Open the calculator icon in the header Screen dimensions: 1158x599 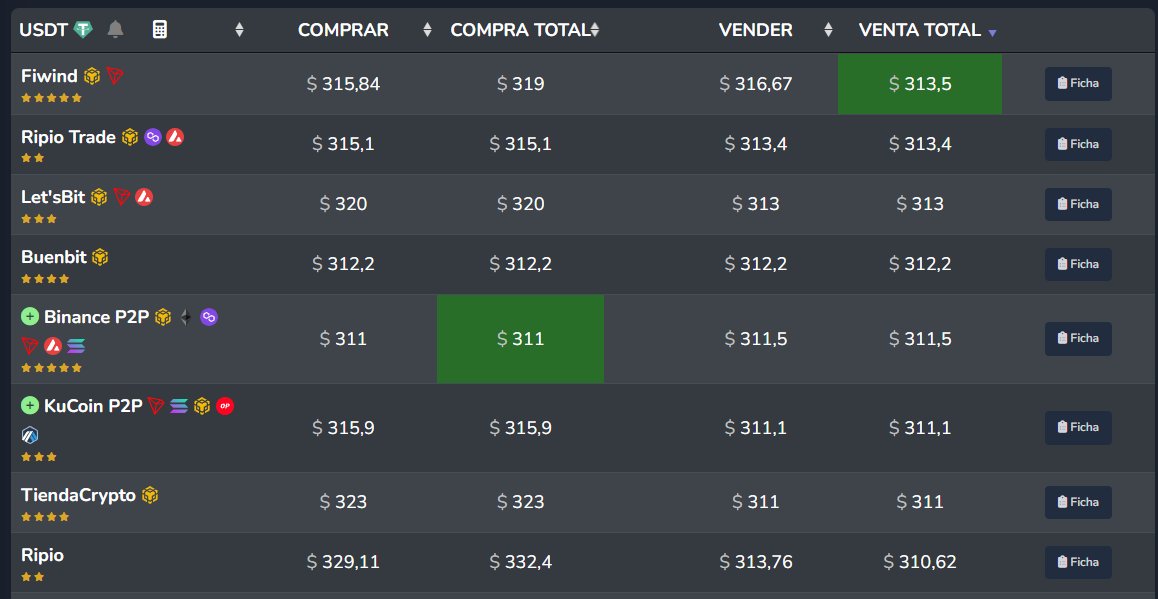coord(160,30)
